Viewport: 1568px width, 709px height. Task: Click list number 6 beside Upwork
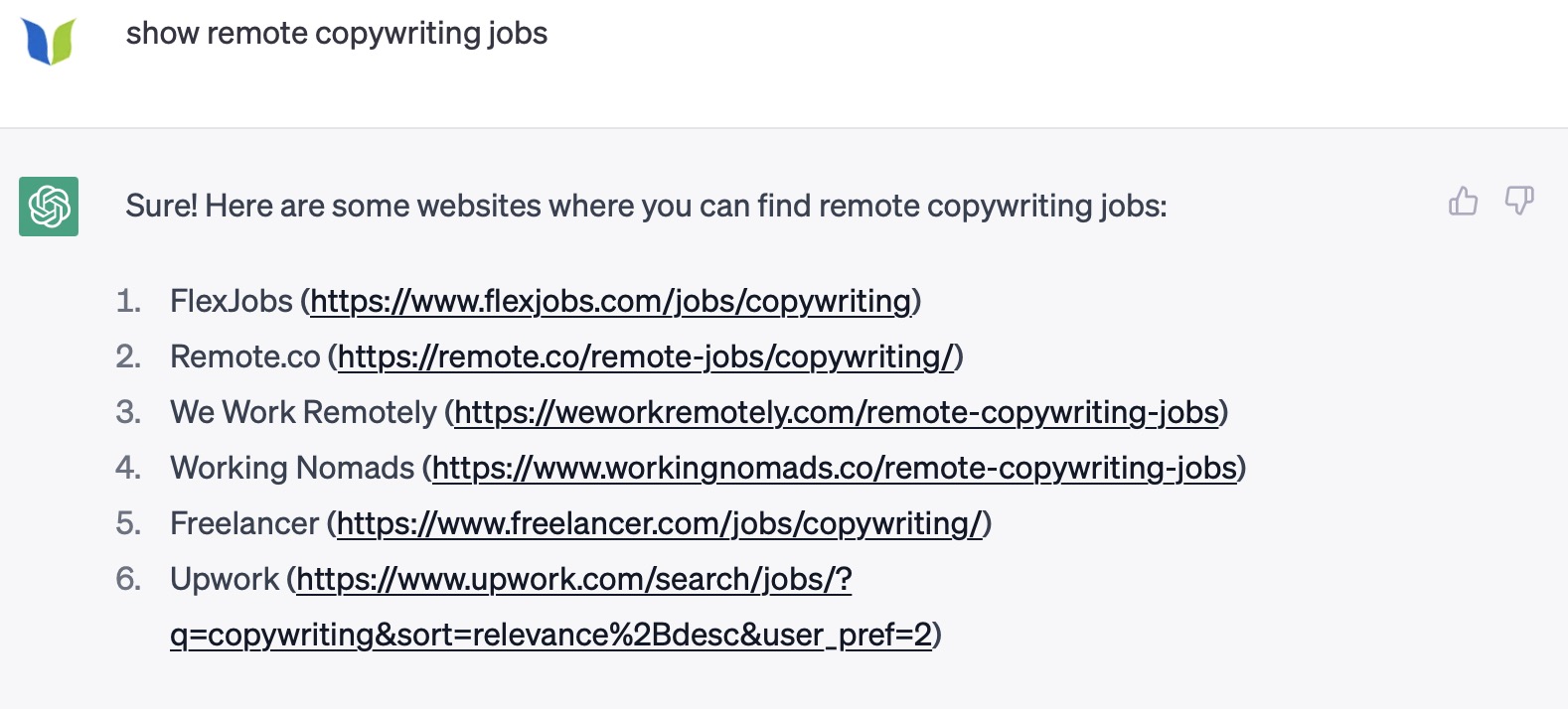(x=127, y=579)
